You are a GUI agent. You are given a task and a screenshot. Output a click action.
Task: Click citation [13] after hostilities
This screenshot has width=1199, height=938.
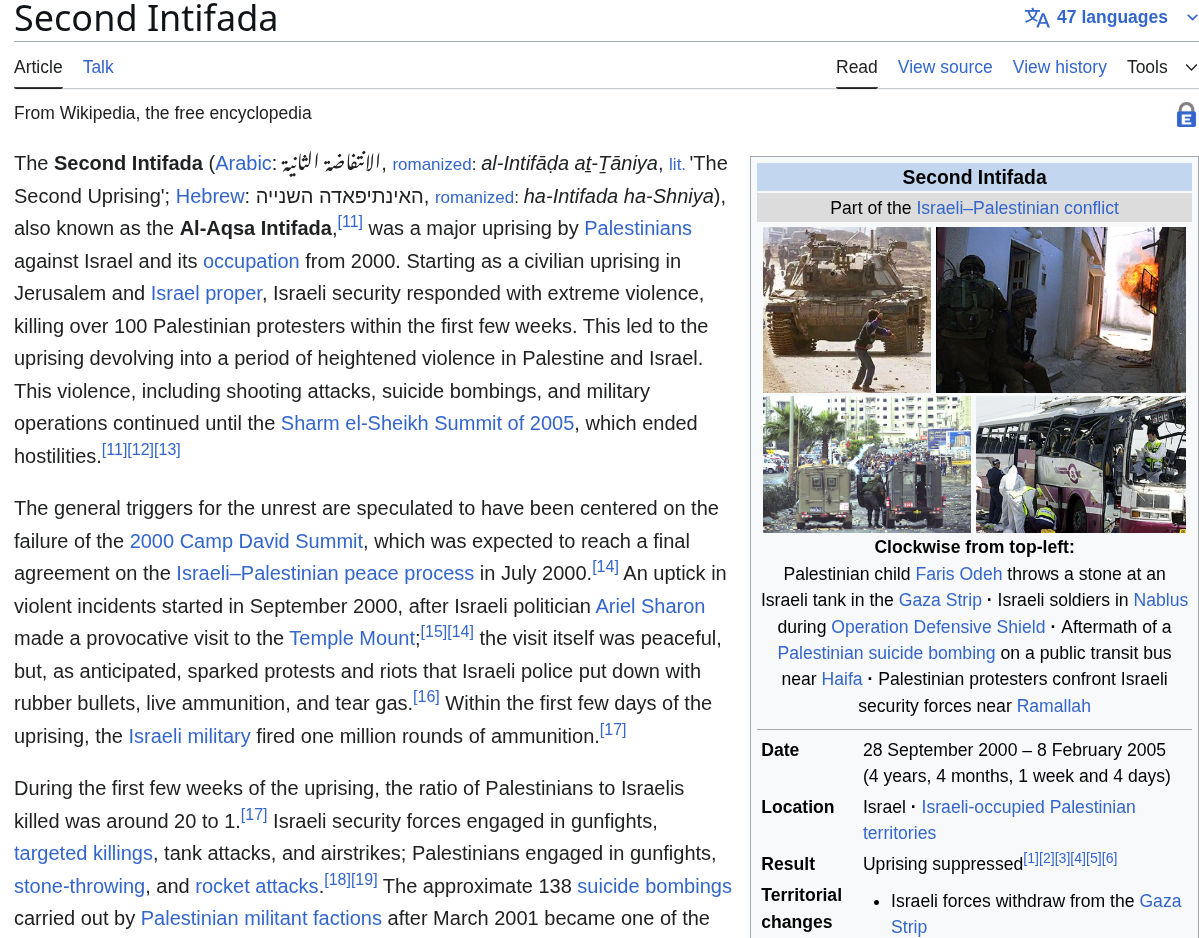pyautogui.click(x=167, y=450)
